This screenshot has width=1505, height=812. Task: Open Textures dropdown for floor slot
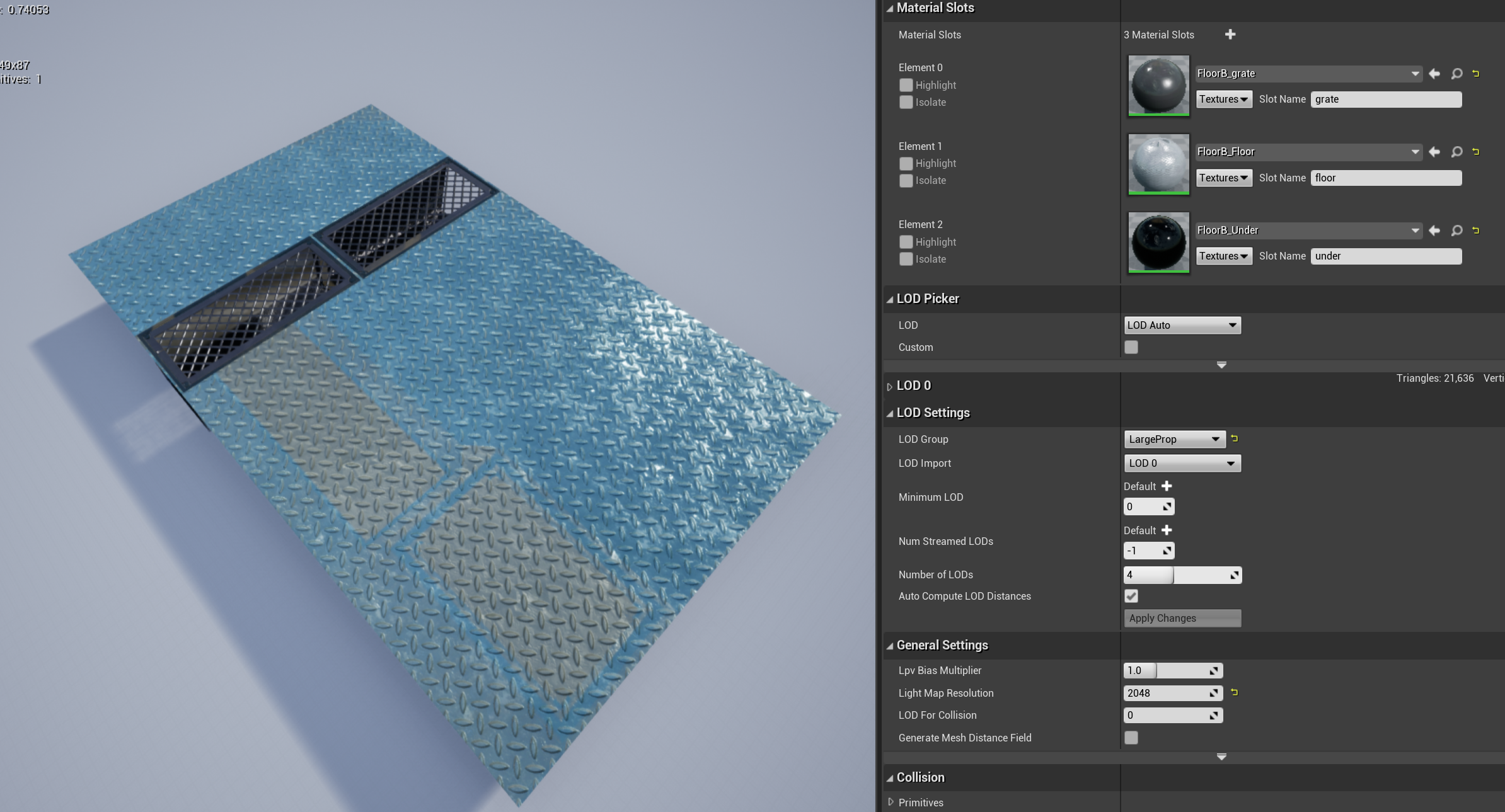click(x=1223, y=178)
